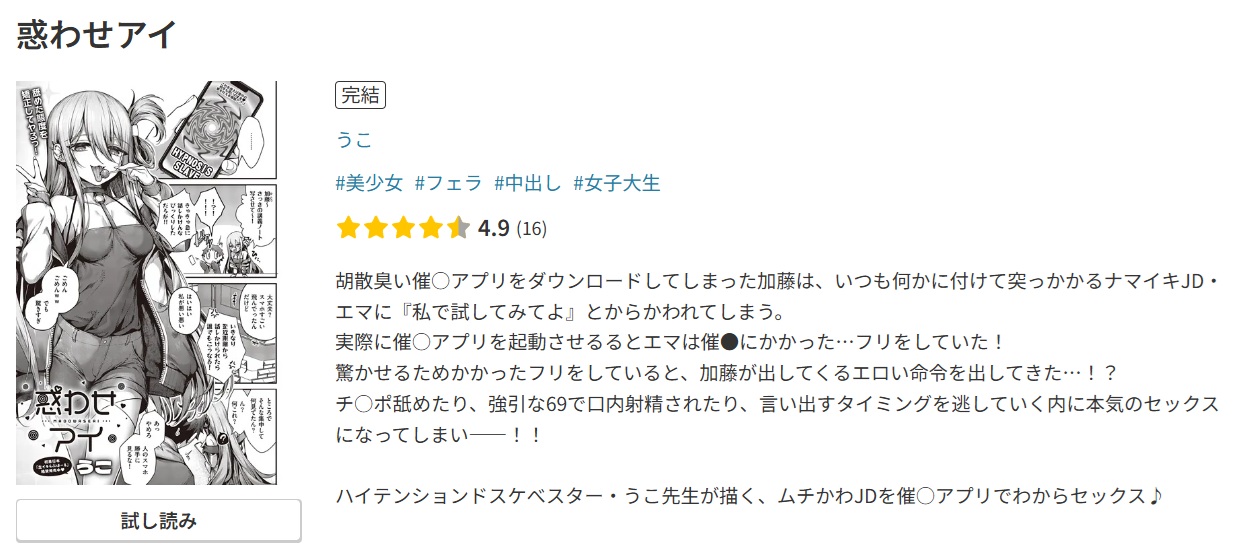Click the second rating star
The height and width of the screenshot is (559, 1245).
tap(376, 228)
